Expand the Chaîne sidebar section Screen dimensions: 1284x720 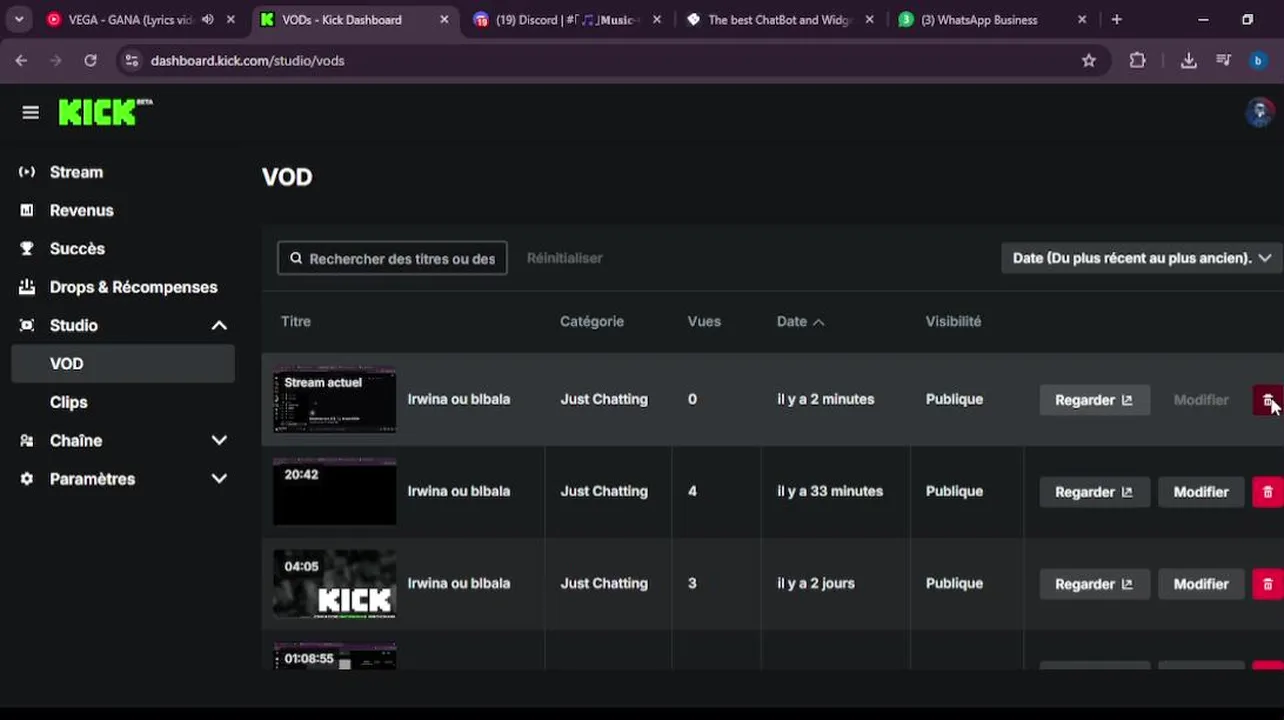coord(219,441)
